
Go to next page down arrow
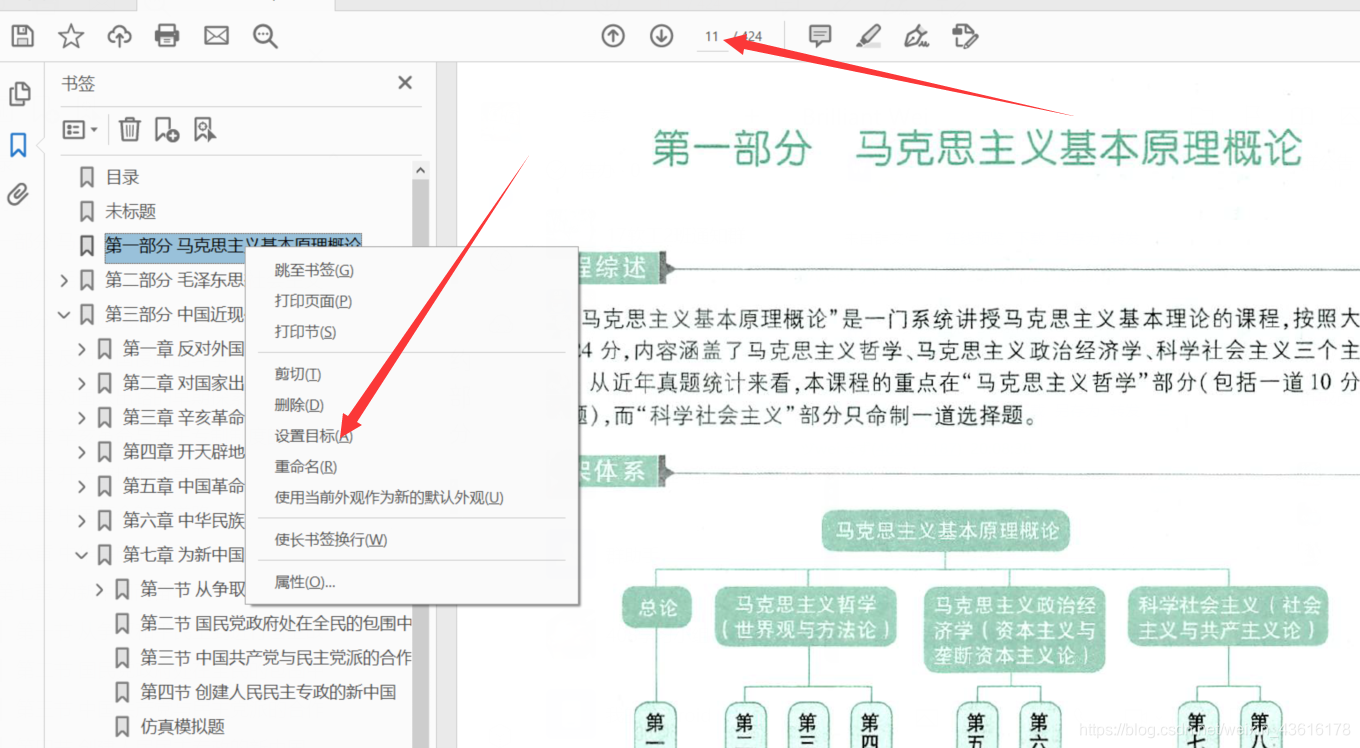(x=661, y=37)
